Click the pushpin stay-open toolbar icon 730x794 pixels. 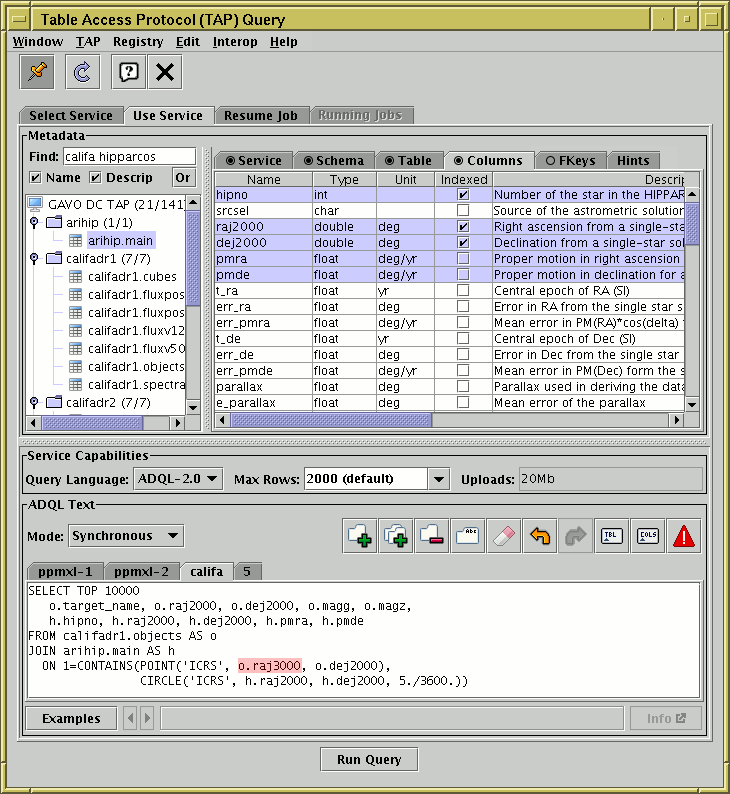(39, 71)
